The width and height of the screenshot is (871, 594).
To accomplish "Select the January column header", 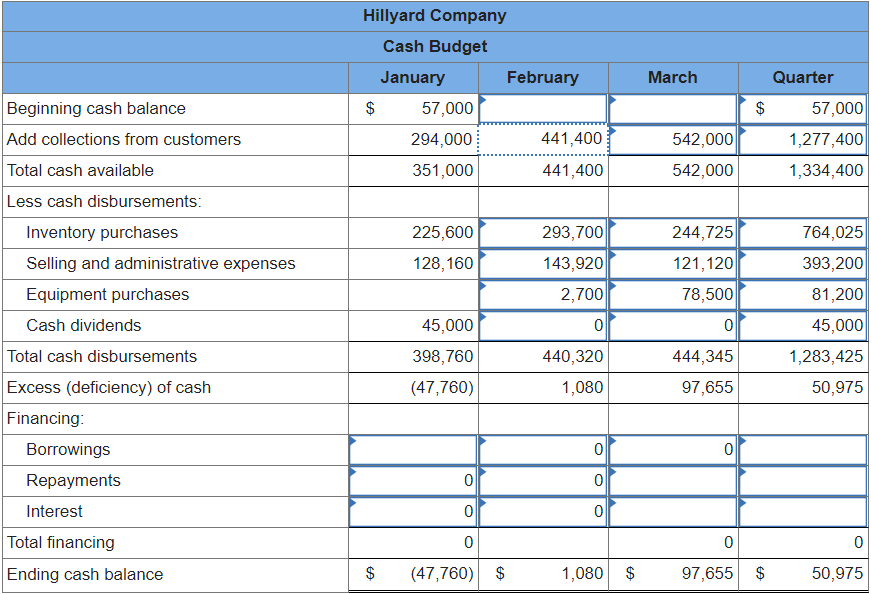I will click(412, 77).
